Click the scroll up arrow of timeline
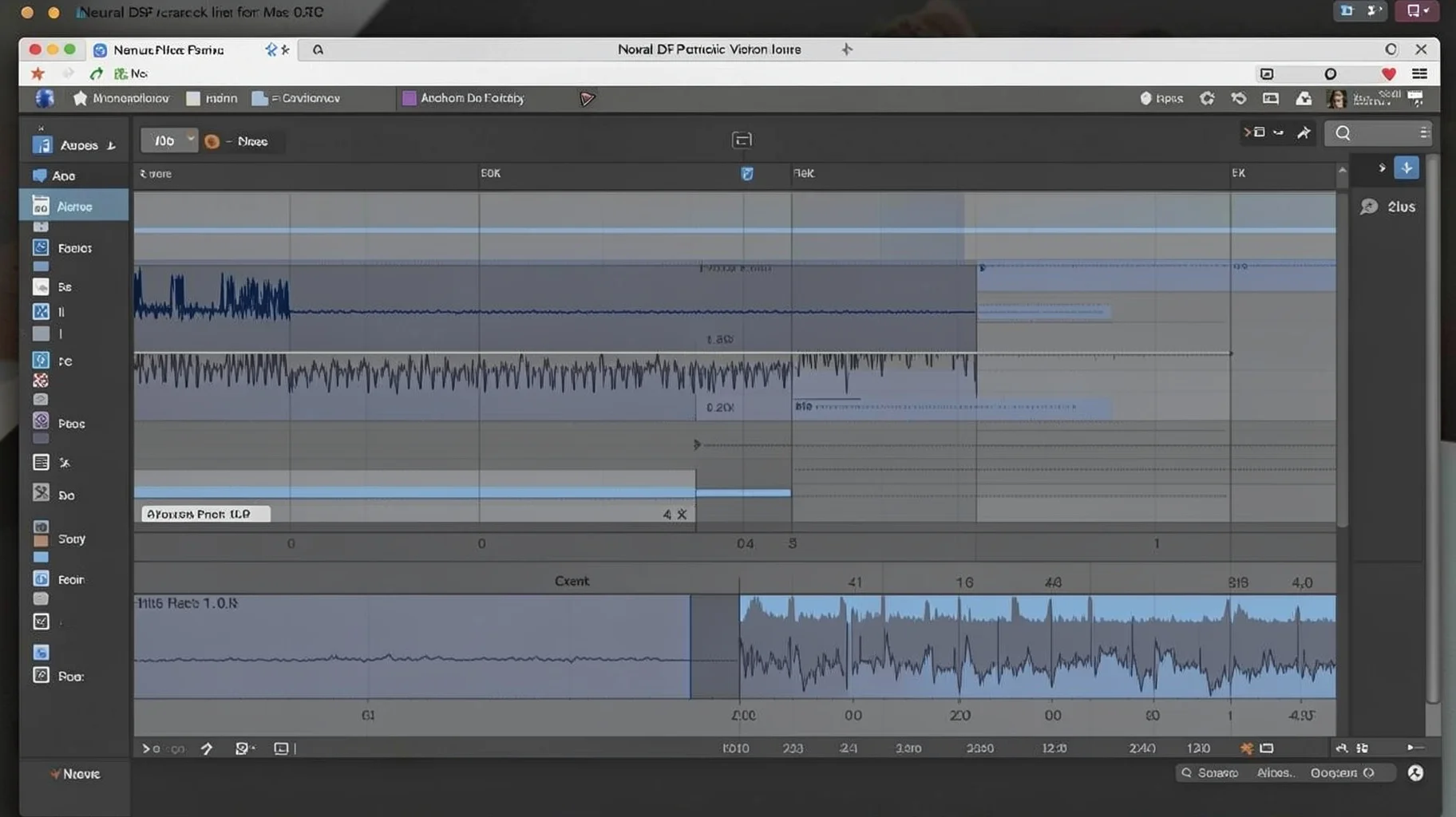Viewport: 1456px width, 817px height. coord(1343,170)
